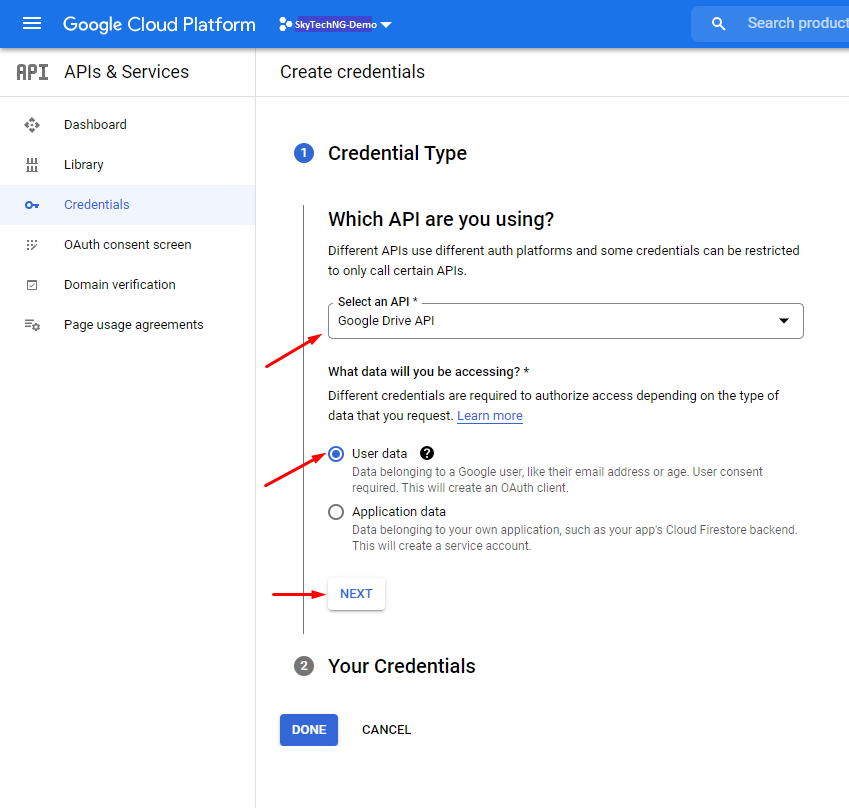Click the Credentials key icon
The height and width of the screenshot is (808, 849).
(x=32, y=205)
